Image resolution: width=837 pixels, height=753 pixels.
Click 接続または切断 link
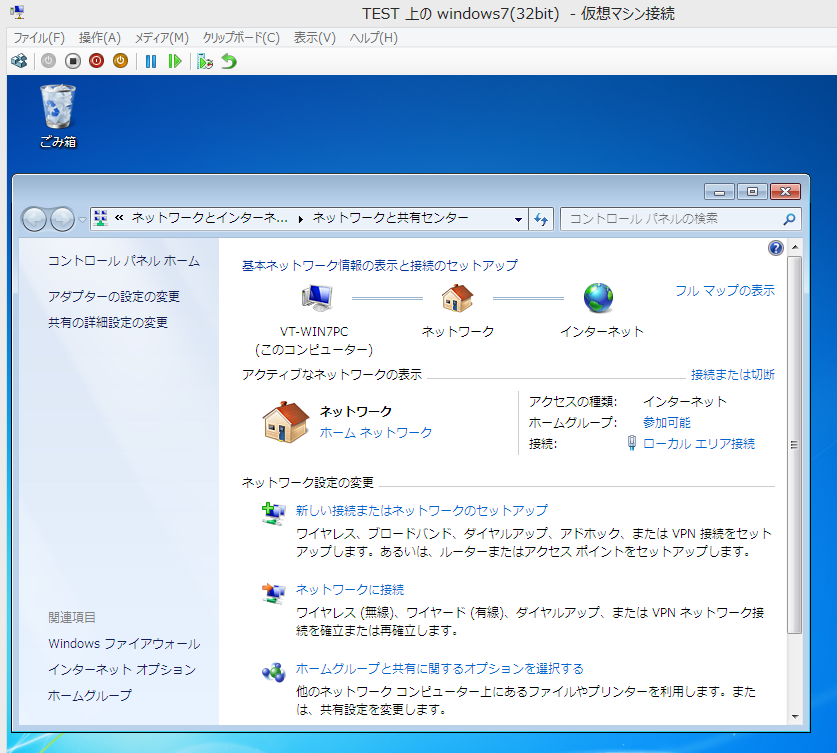[x=732, y=375]
